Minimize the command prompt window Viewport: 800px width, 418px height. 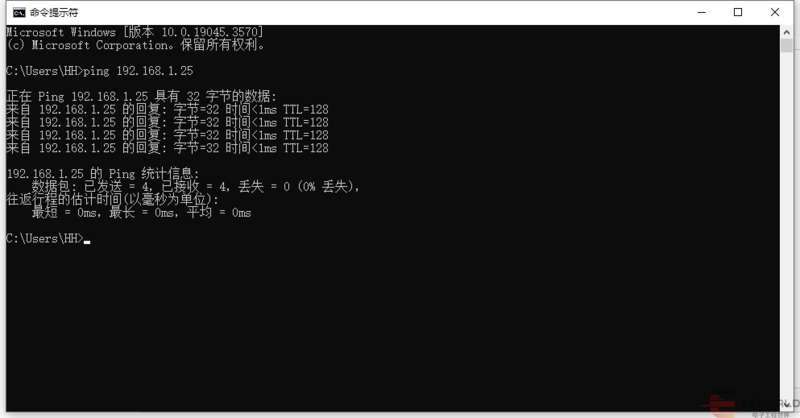pyautogui.click(x=702, y=12)
